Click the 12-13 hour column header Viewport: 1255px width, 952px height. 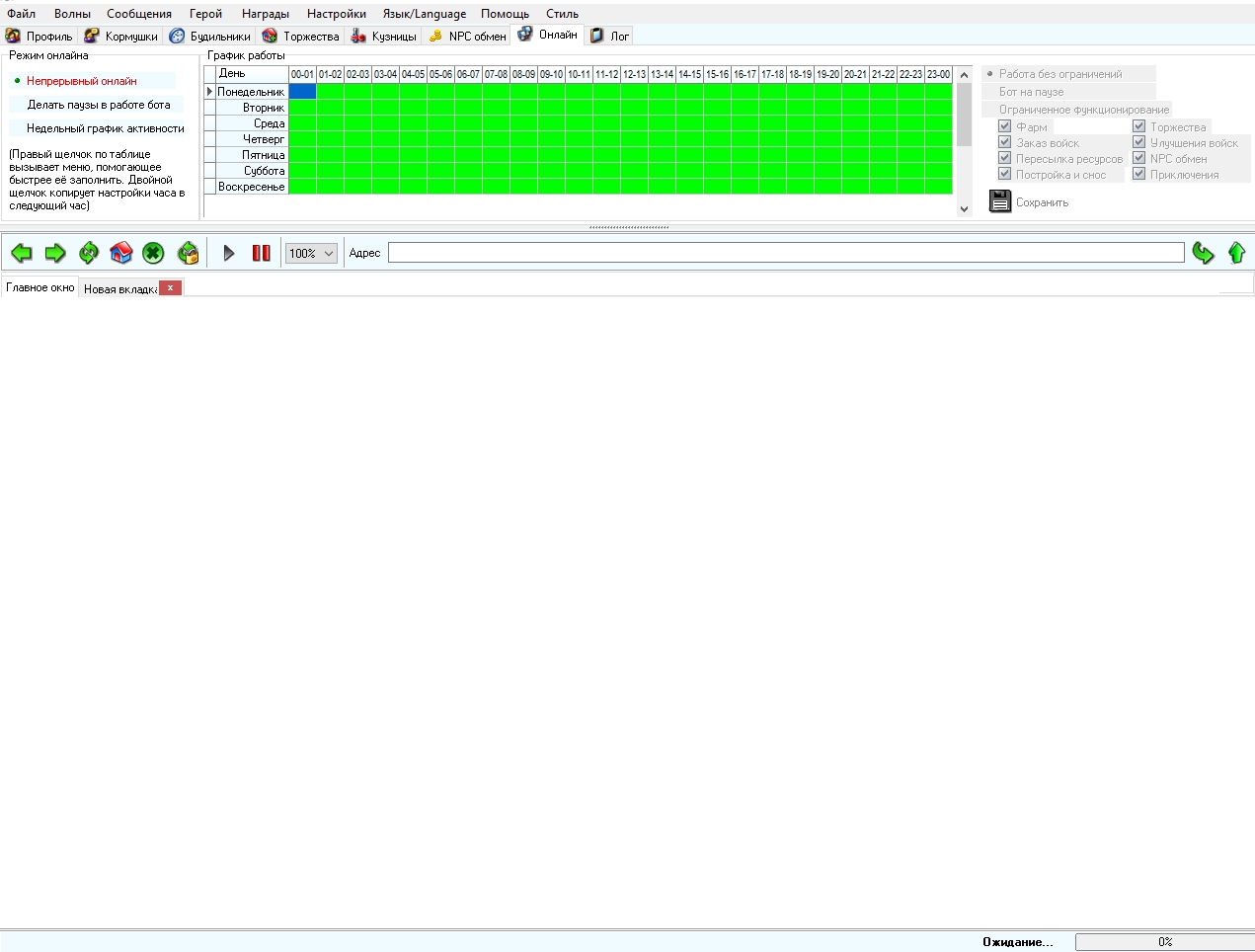[634, 74]
